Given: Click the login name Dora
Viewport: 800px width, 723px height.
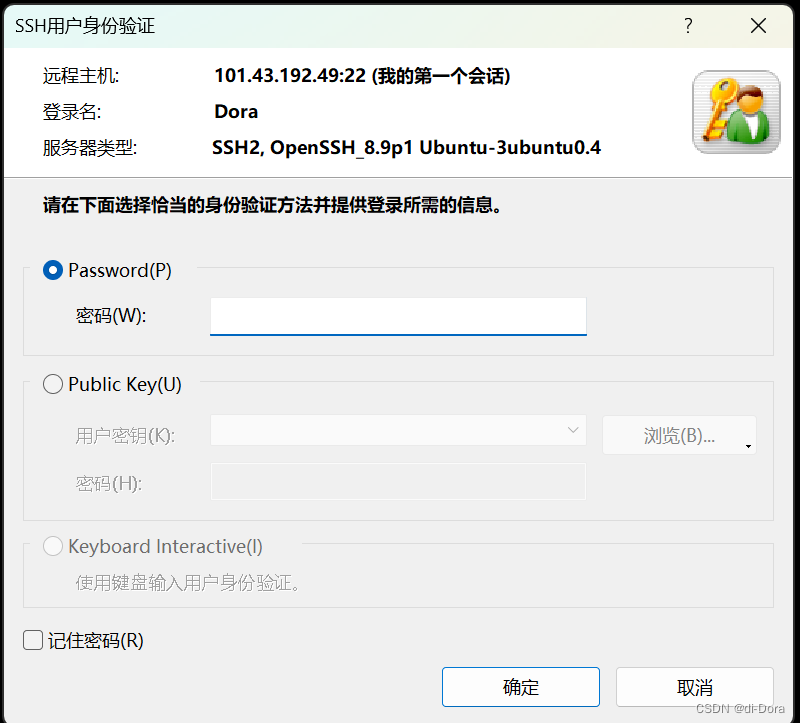Looking at the screenshot, I should [236, 111].
